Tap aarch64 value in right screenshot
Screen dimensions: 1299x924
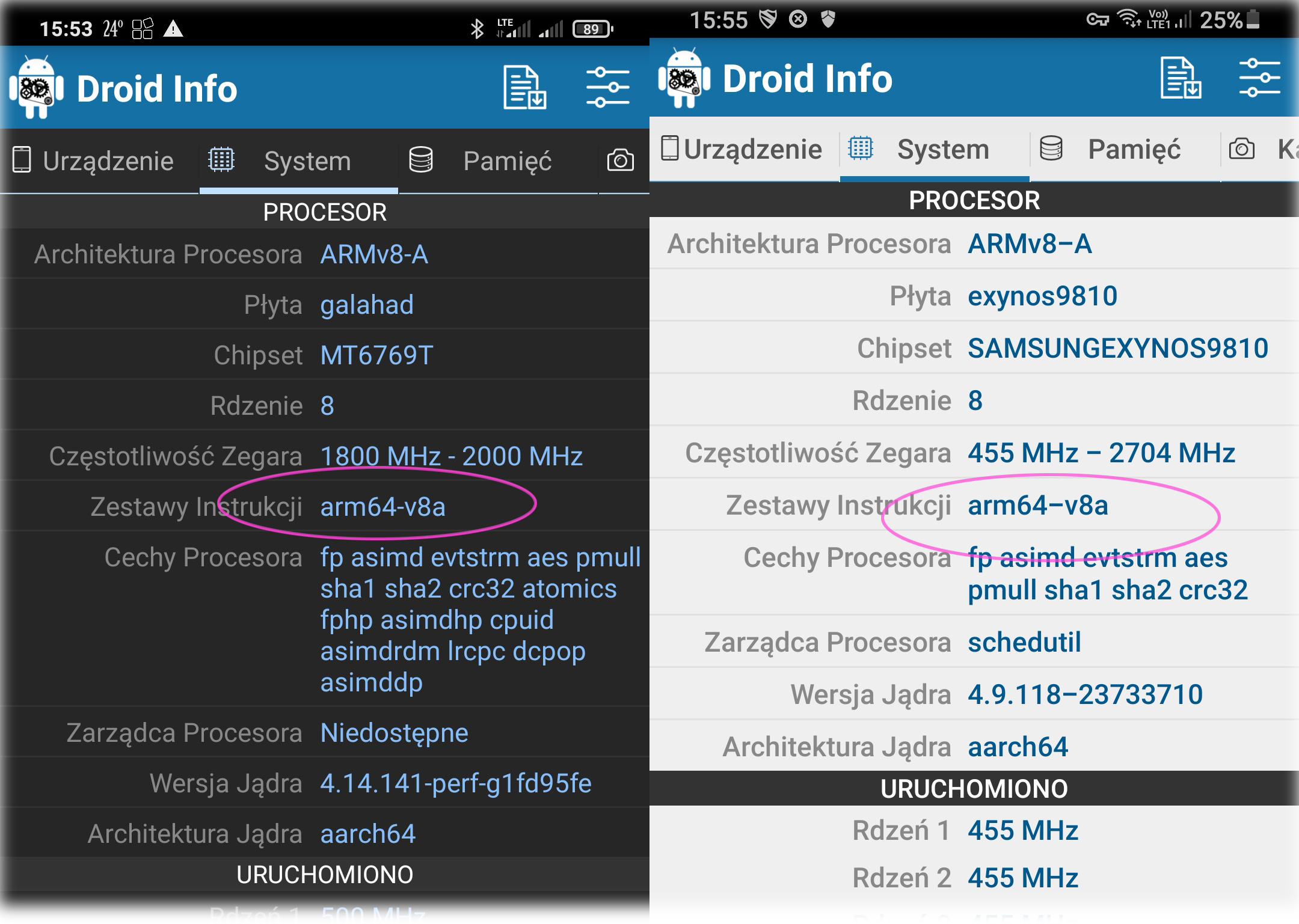pyautogui.click(x=1018, y=747)
